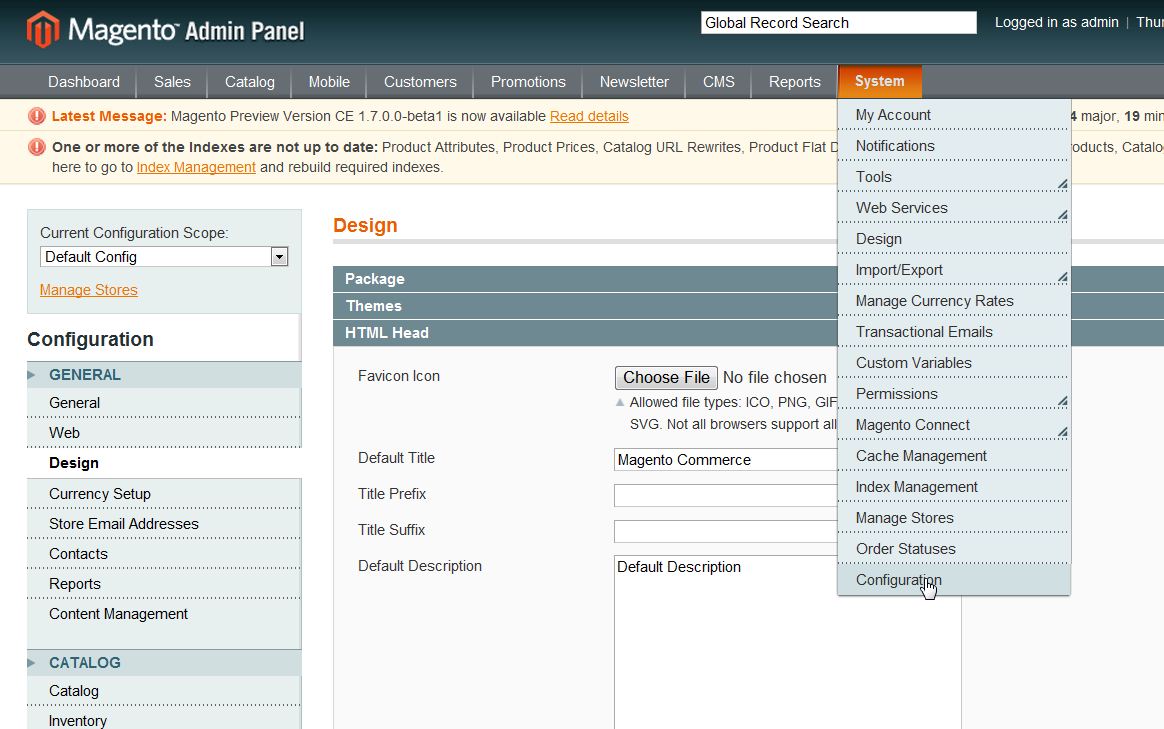Click the Permissions submenu arrow icon
This screenshot has height=729, width=1164.
click(x=1061, y=400)
